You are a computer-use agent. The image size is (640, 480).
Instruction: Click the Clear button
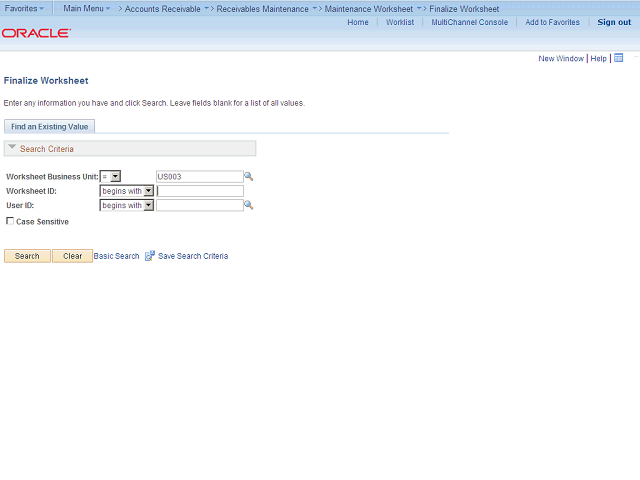point(72,256)
